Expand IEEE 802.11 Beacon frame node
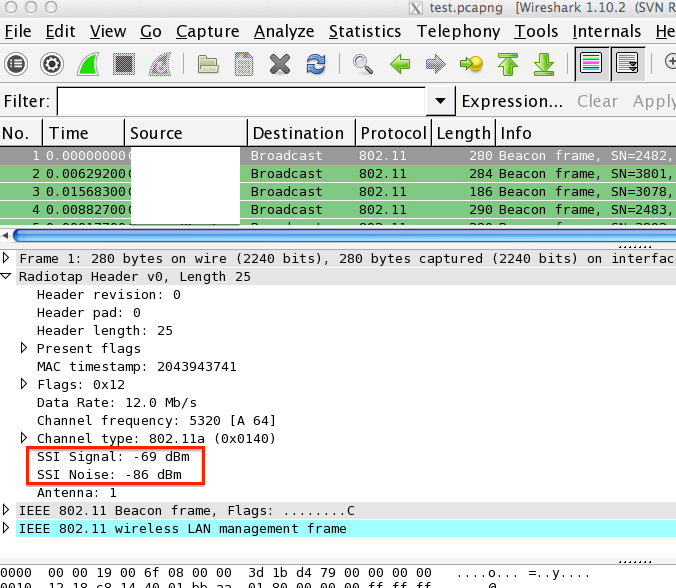Screen dimensions: 676x588 (x=6, y=510)
